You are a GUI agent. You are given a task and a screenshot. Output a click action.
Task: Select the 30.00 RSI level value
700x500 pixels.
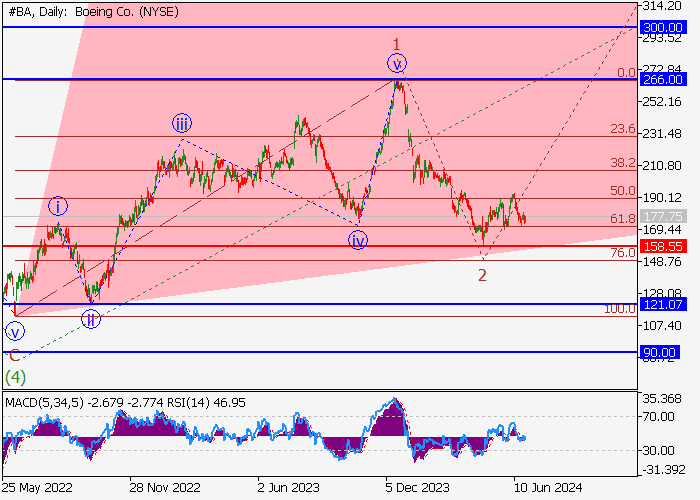tap(658, 450)
